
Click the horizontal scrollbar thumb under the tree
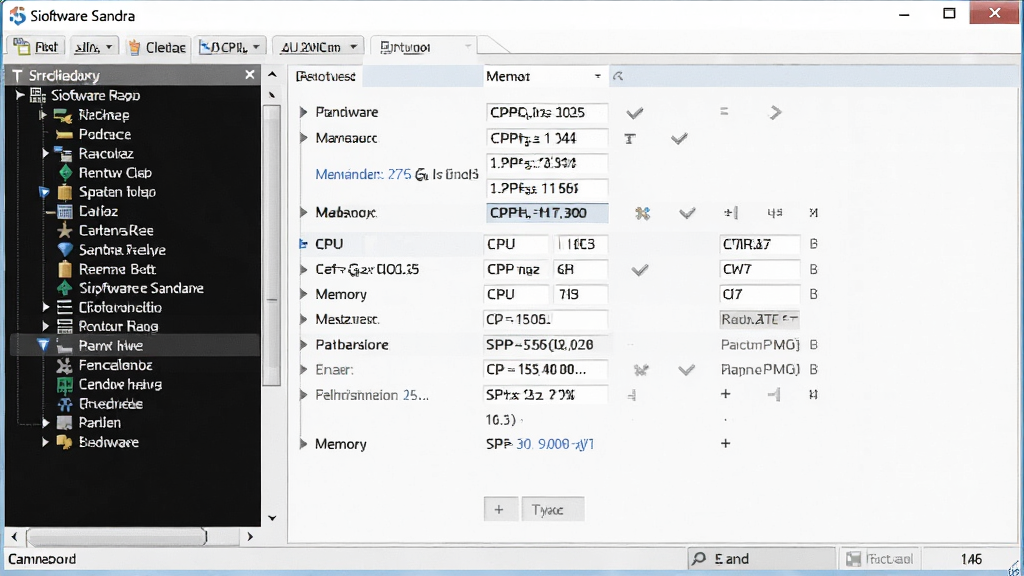116,537
